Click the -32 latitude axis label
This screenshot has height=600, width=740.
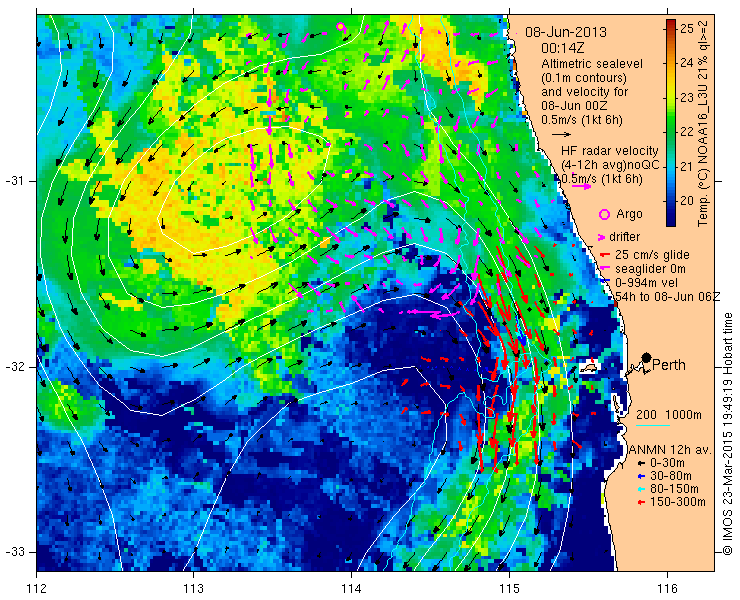[x=15, y=367]
